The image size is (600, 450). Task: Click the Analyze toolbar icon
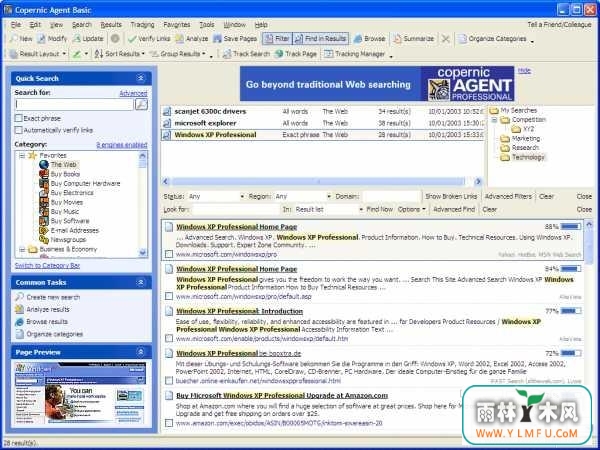point(179,39)
